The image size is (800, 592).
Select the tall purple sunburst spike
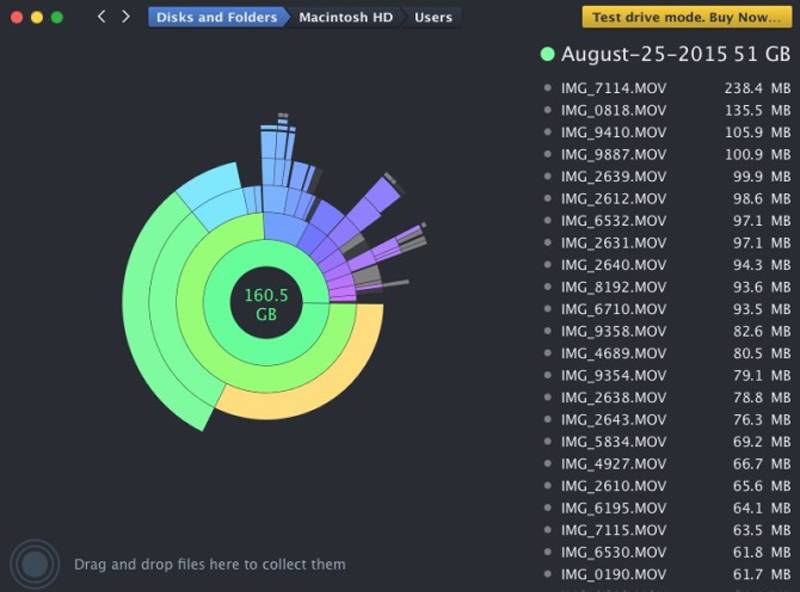click(380, 196)
